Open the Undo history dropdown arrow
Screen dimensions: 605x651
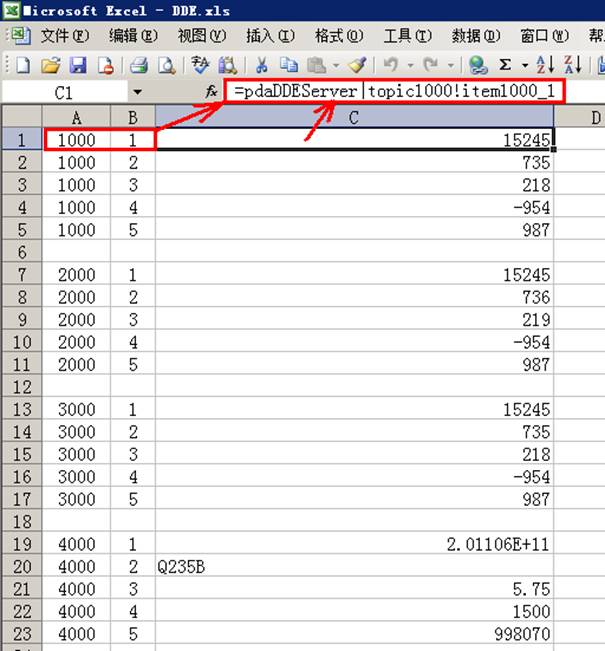408,66
